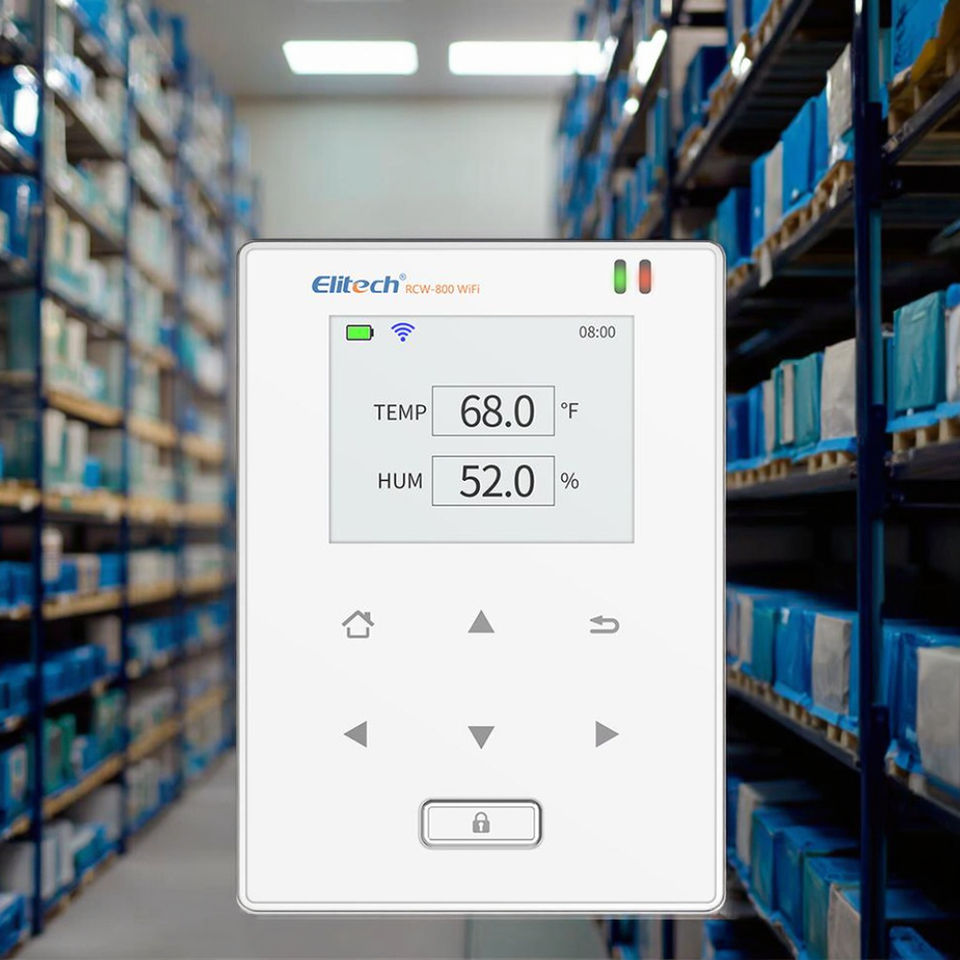Click the 52.0 humidity reading
The image size is (960, 960).
coord(497,481)
